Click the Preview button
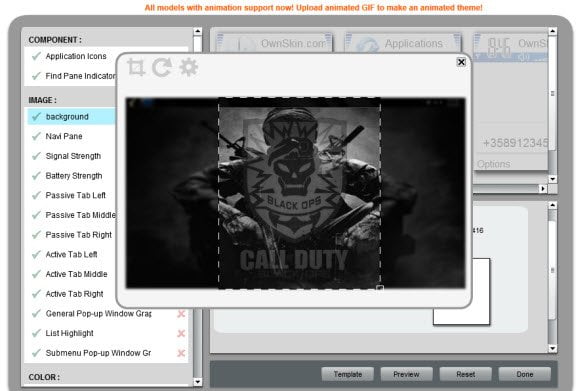Screen dimensions: 580x391 click(407, 374)
